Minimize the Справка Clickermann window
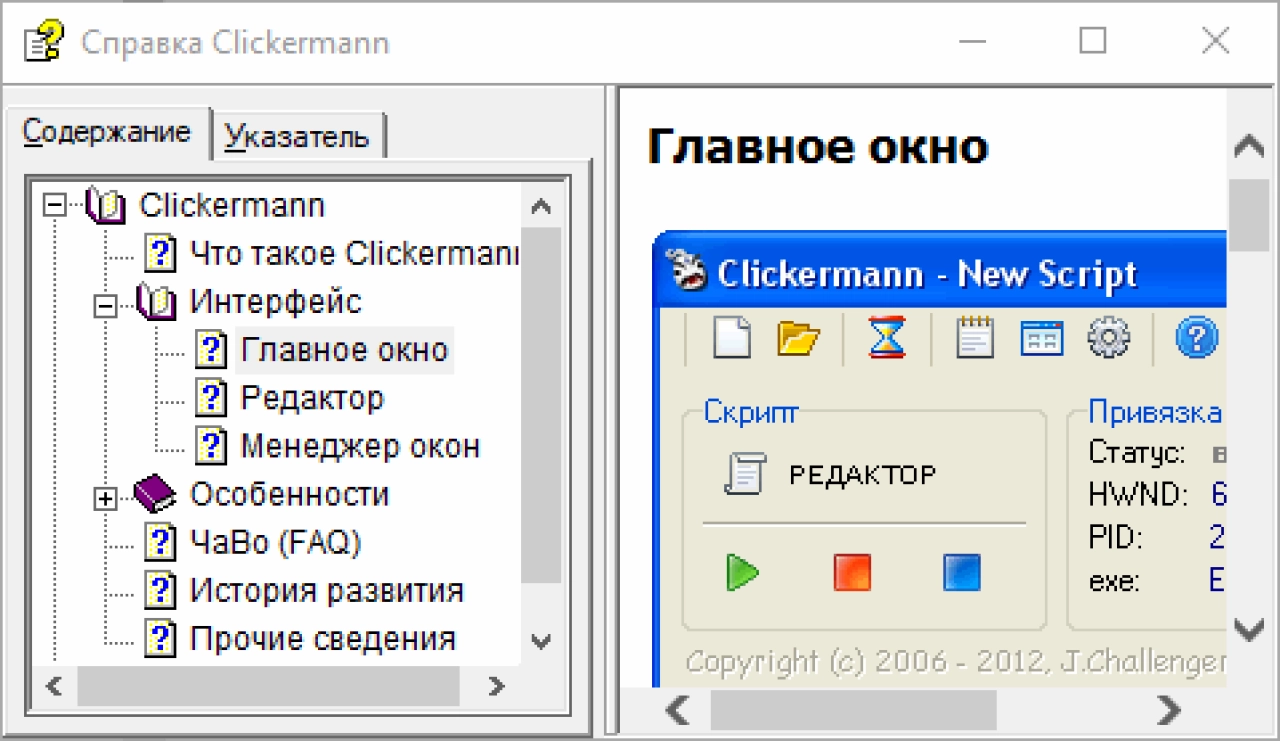This screenshot has width=1280, height=741. [x=972, y=41]
